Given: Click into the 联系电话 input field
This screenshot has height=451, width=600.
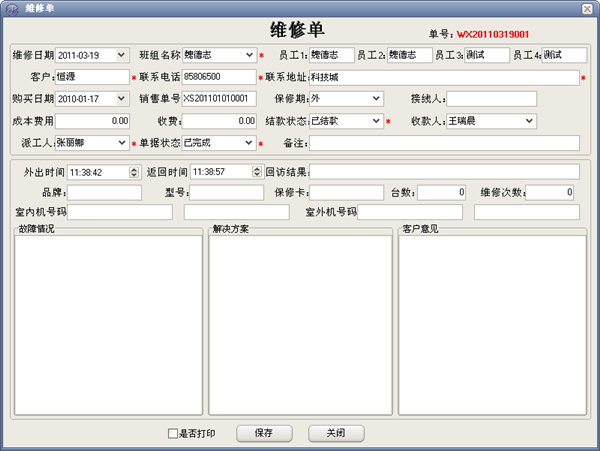Looking at the screenshot, I should click(219, 77).
